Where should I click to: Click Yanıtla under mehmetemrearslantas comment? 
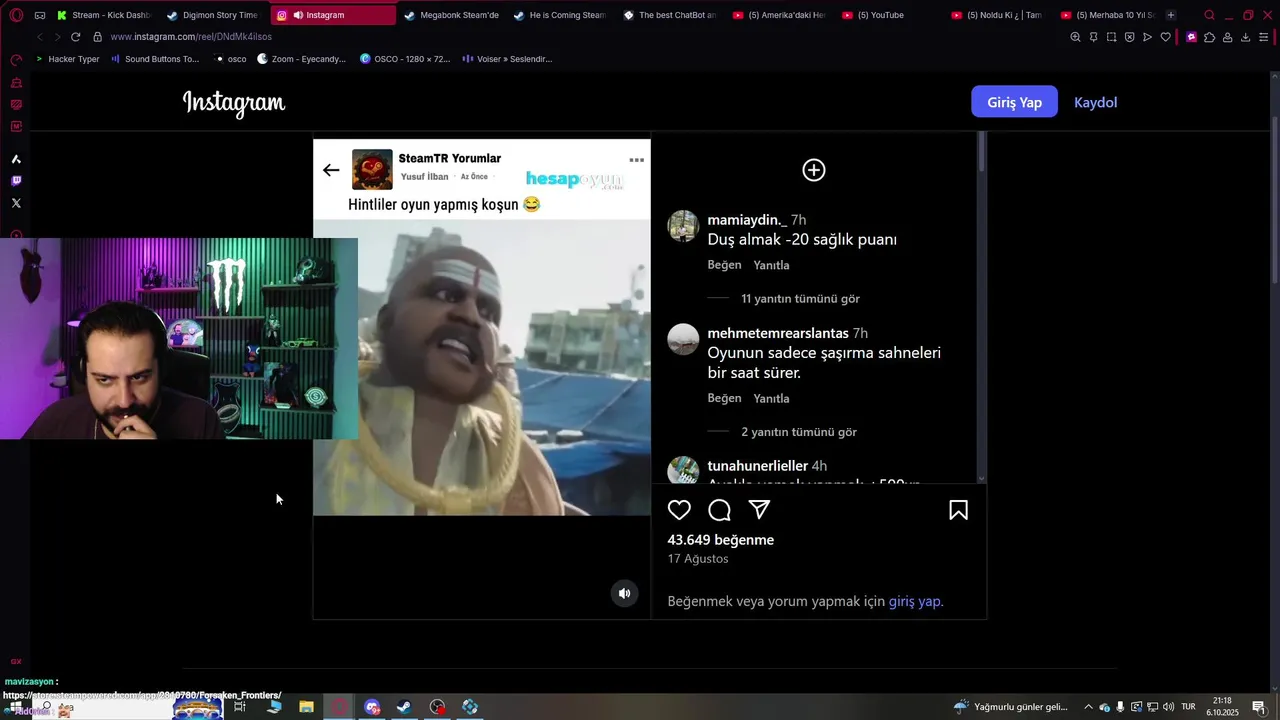(771, 398)
